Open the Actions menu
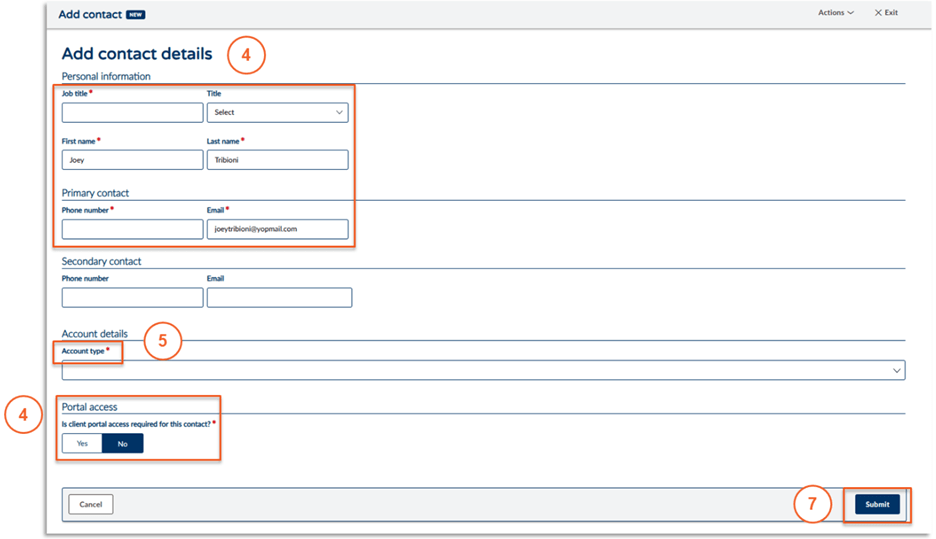 point(835,13)
